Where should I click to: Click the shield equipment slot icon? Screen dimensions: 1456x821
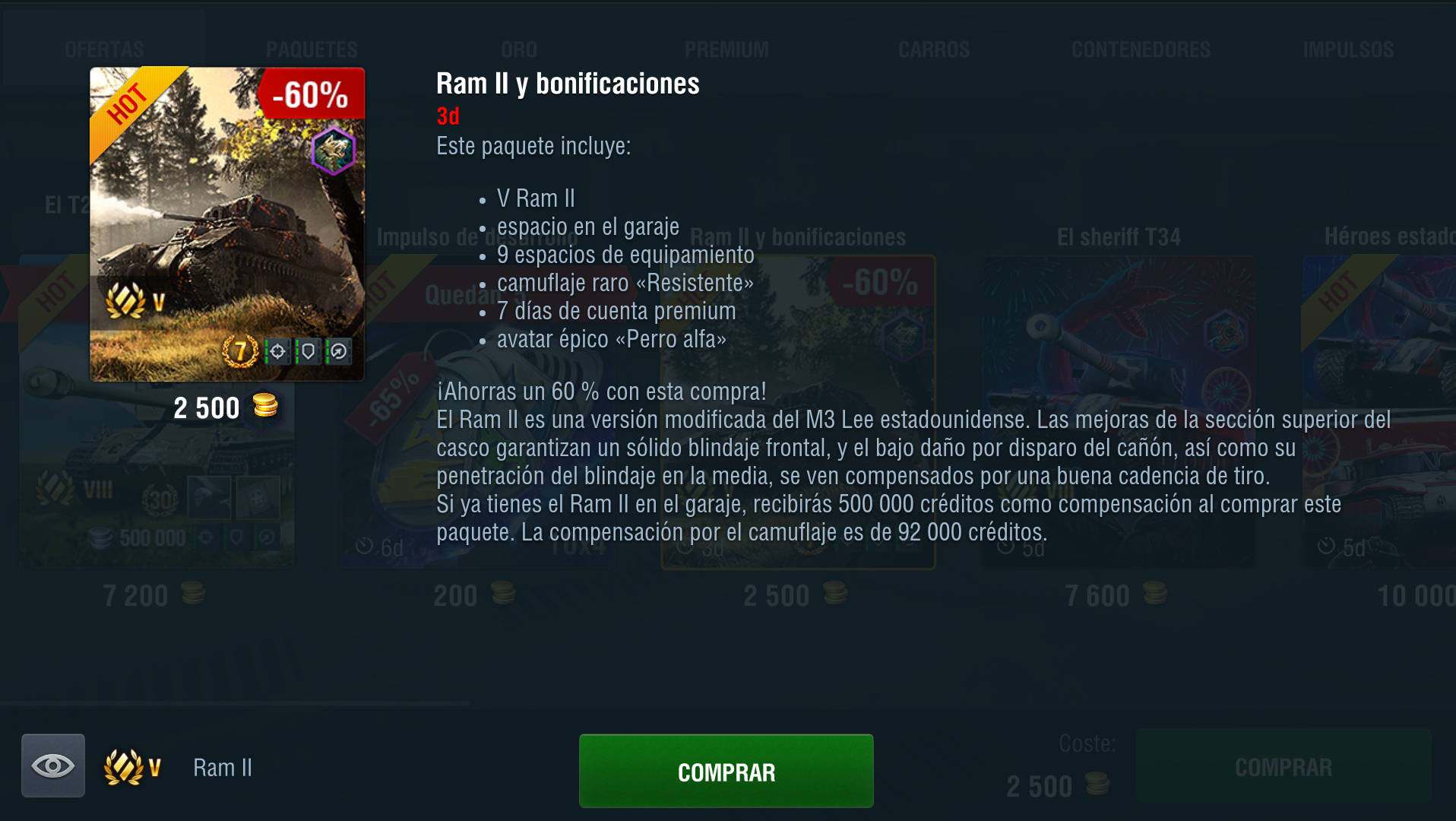(308, 351)
